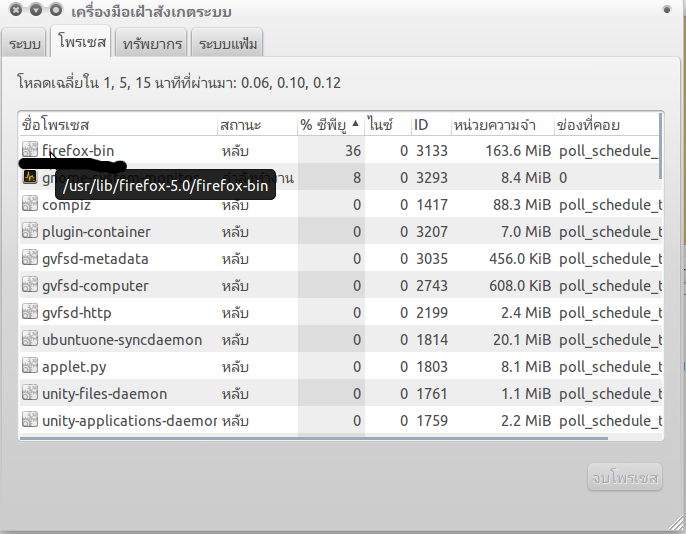This screenshot has width=686, height=534.
Task: Select the unity-applications-daemon process name
Action: click(130, 421)
